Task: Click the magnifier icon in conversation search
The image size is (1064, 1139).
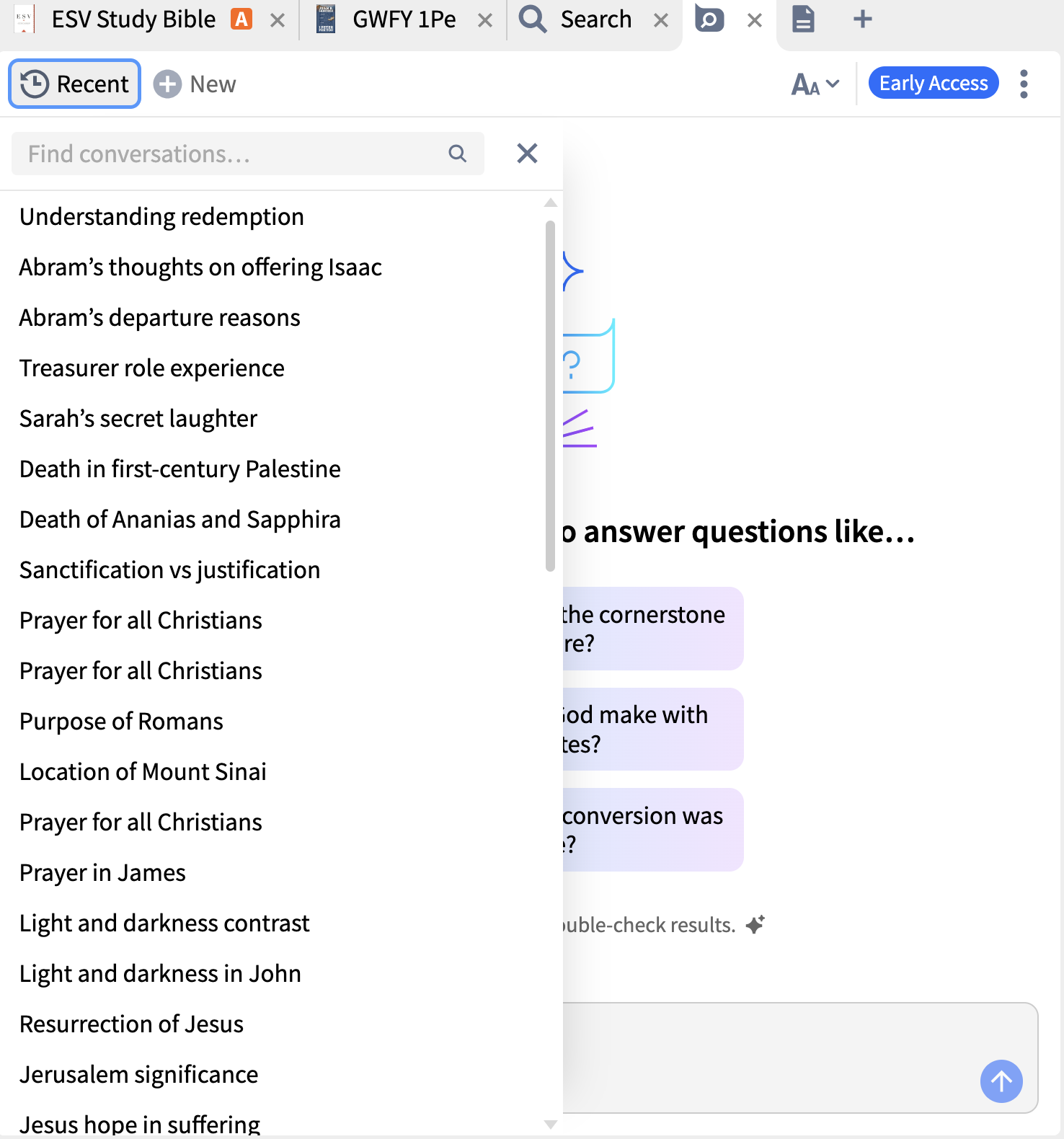Action: tap(458, 154)
